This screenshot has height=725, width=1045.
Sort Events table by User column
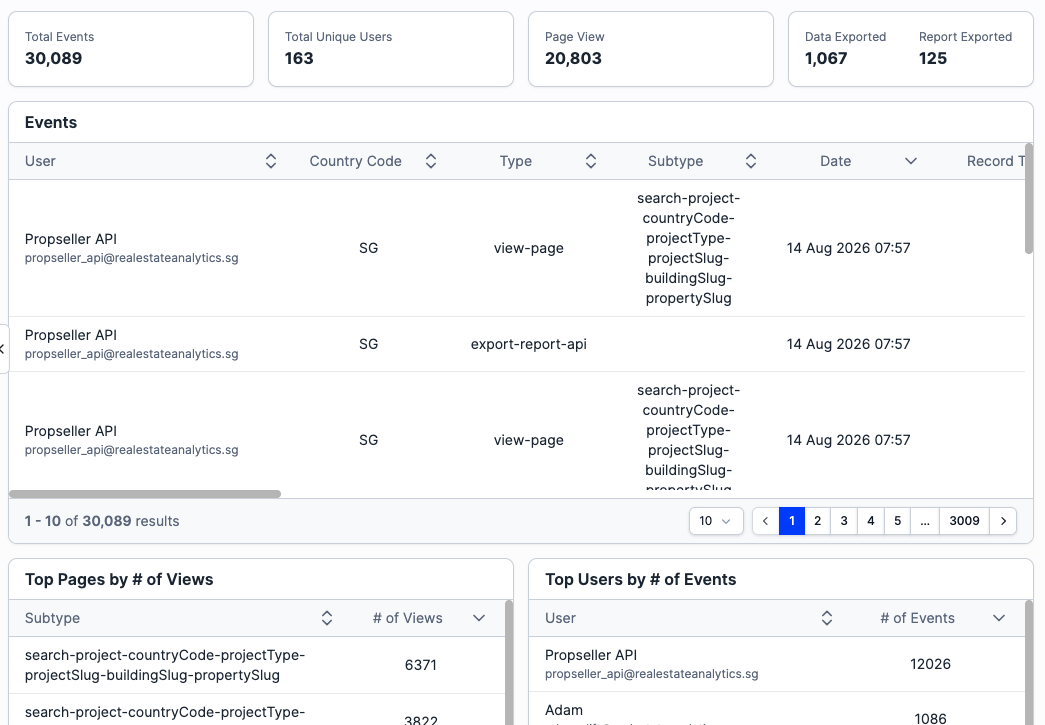[271, 161]
